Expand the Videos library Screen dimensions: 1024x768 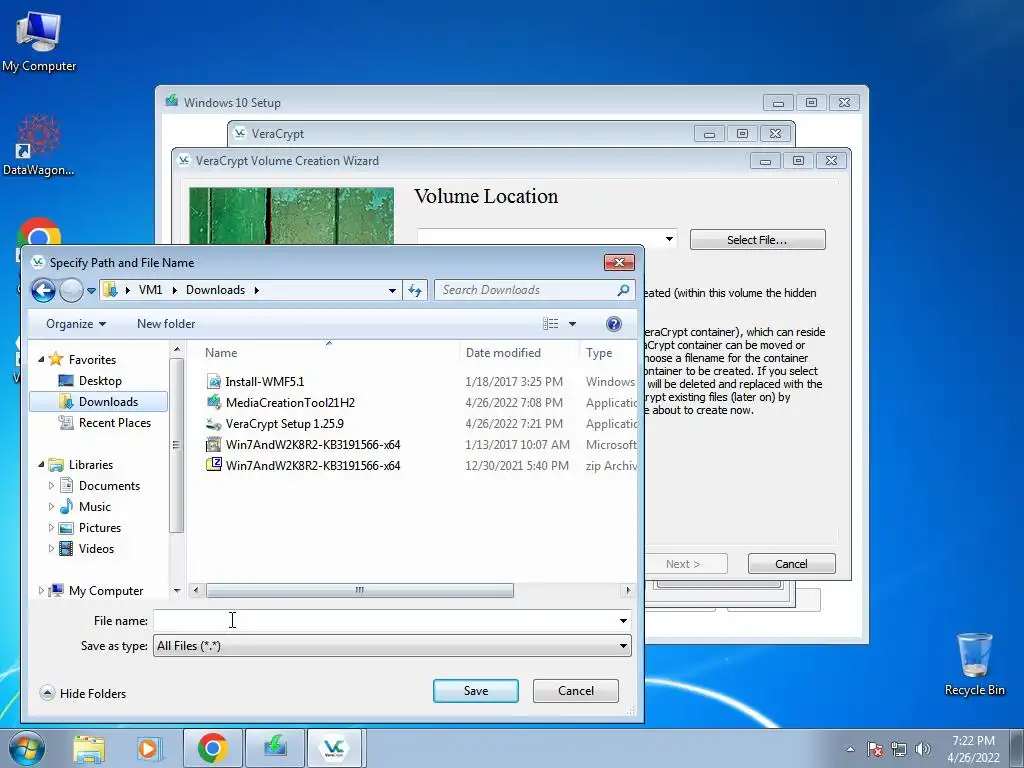tap(51, 549)
